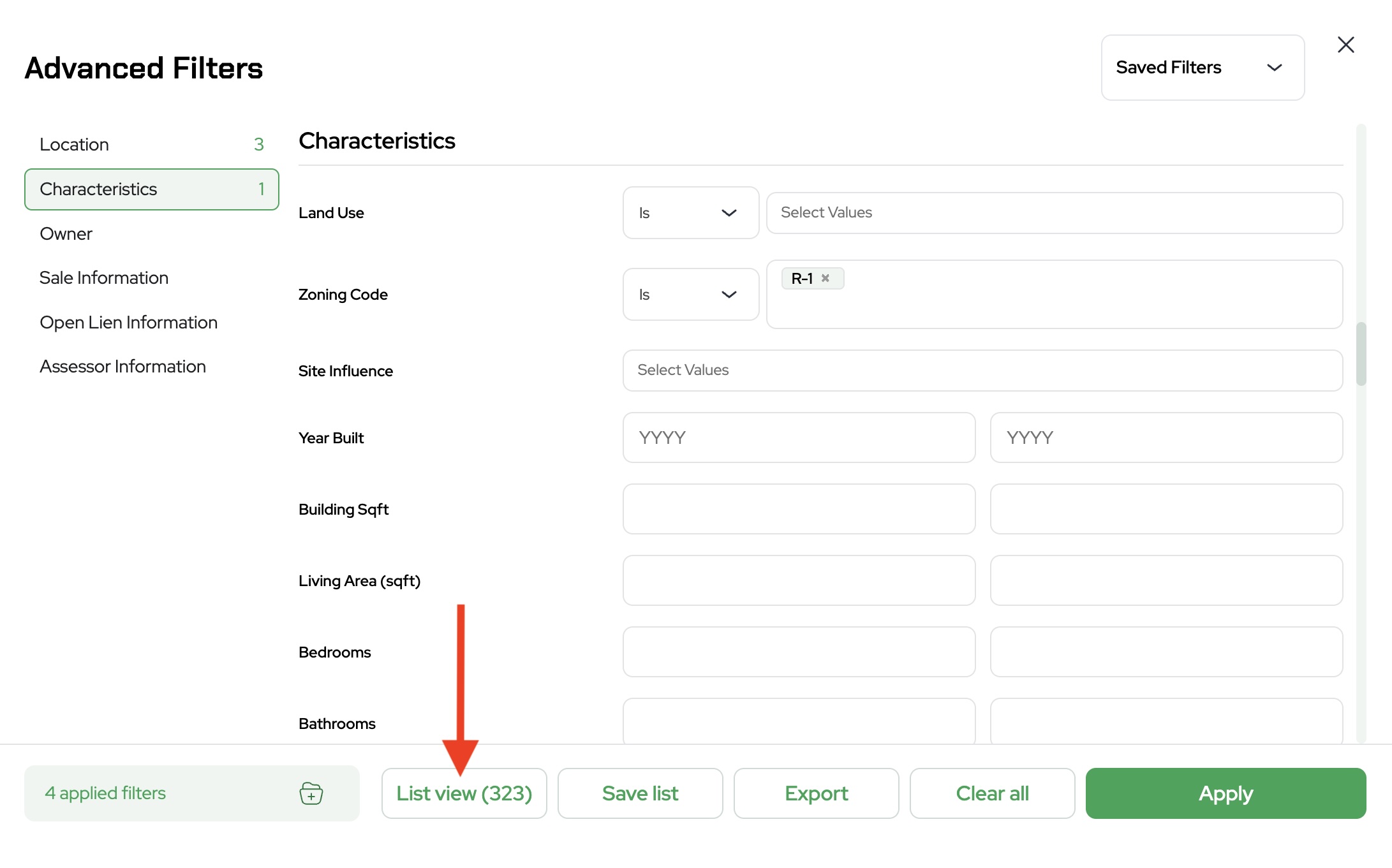Expand the Zoning Code operator dropdown
The height and width of the screenshot is (868, 1392).
point(690,295)
